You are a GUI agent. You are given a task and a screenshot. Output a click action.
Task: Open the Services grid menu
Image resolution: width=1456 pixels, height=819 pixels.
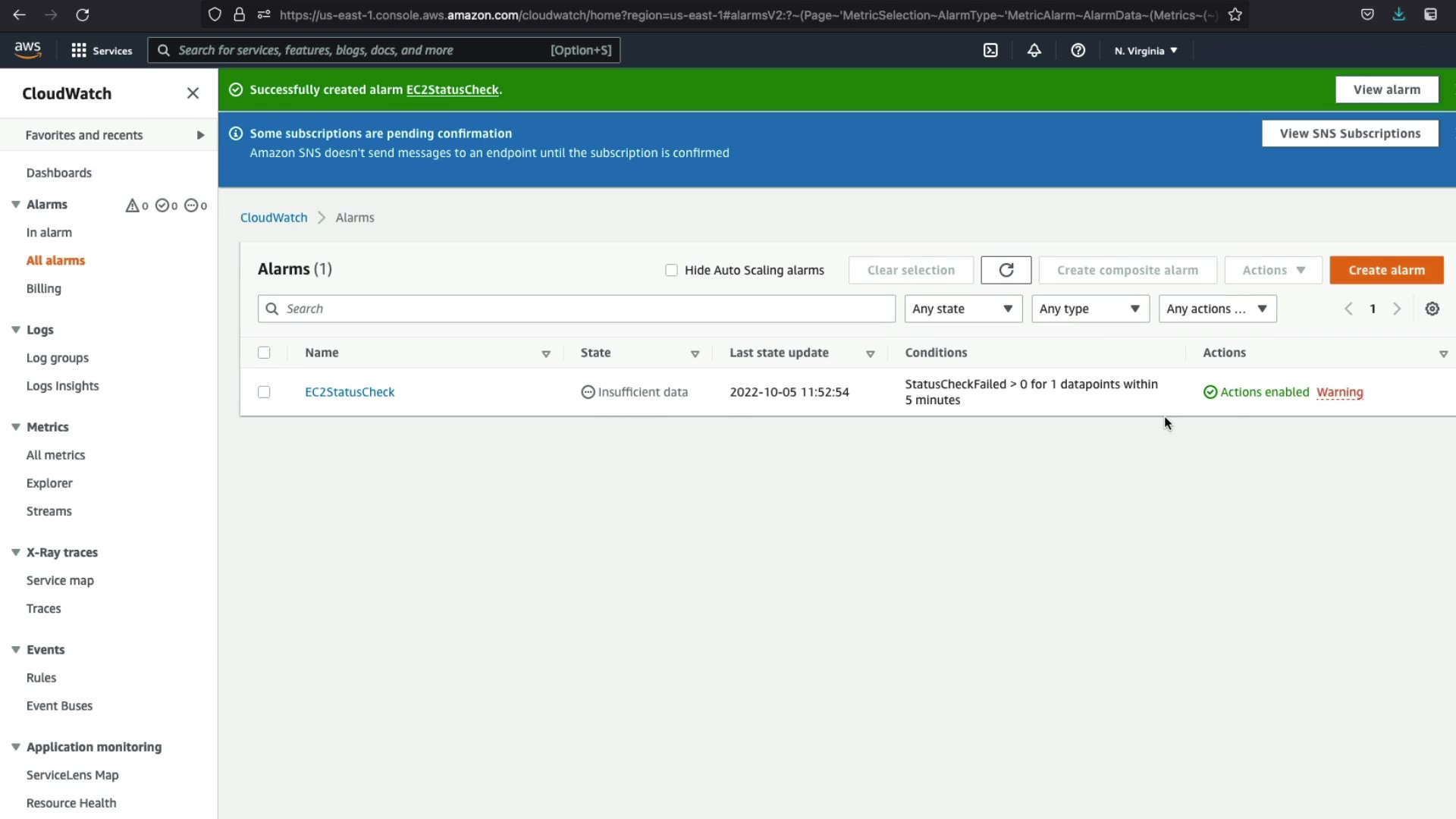tap(102, 50)
